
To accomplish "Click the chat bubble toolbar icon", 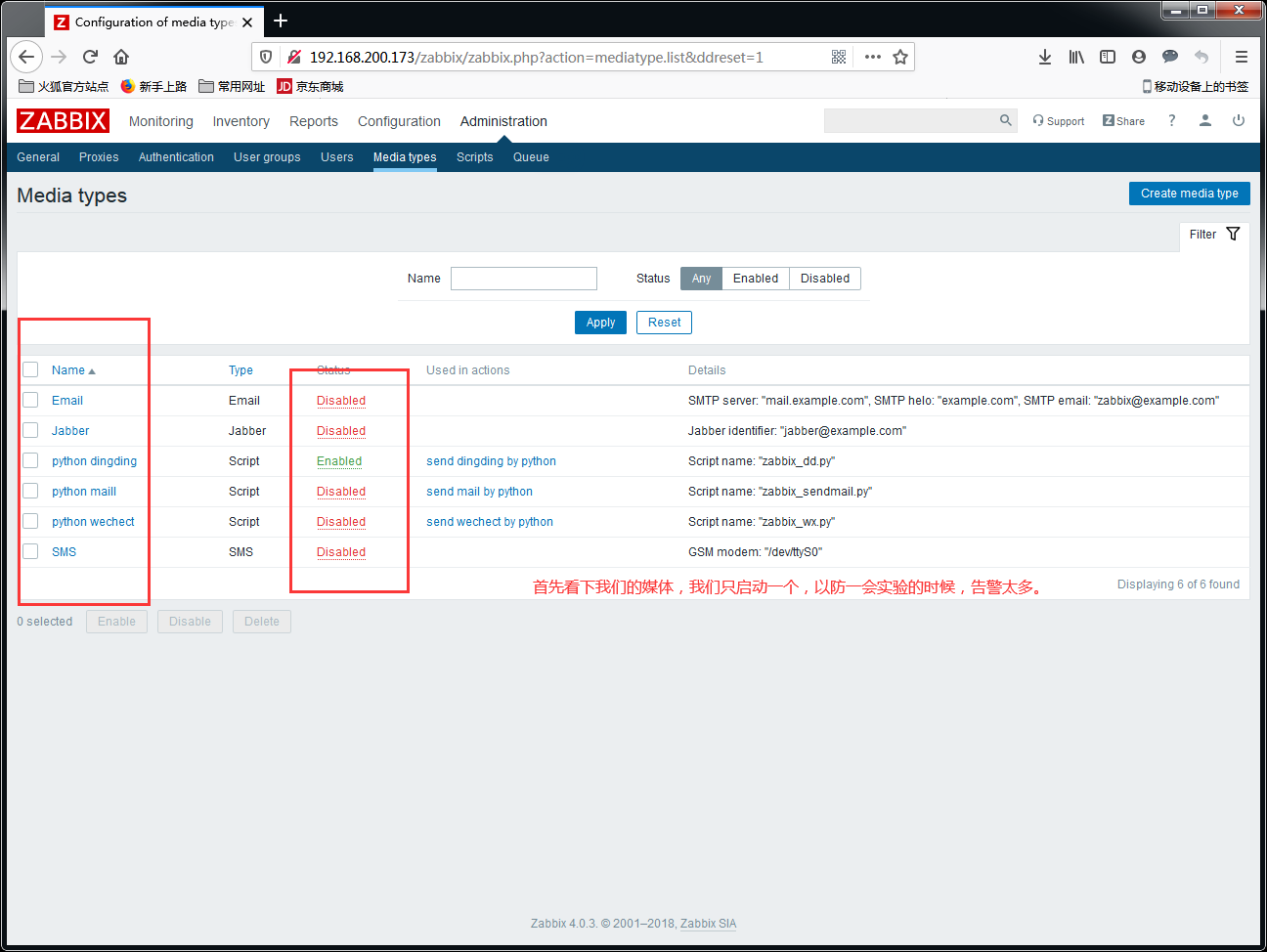I will pos(1170,57).
